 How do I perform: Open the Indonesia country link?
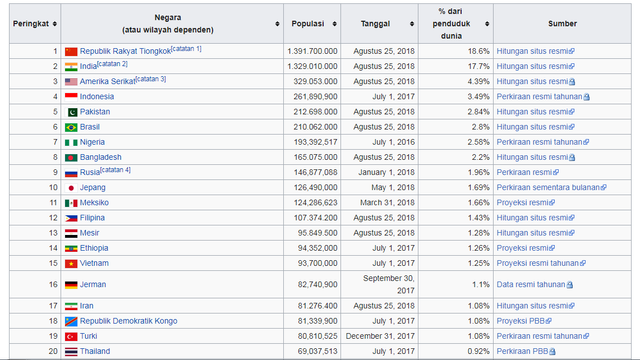point(97,96)
